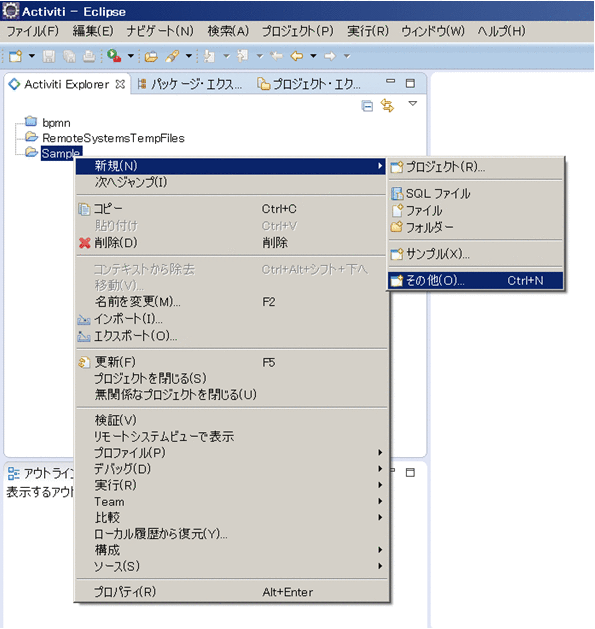Open the ナビゲート(N) menu
Viewport: 595px width, 629px height.
coord(160,31)
